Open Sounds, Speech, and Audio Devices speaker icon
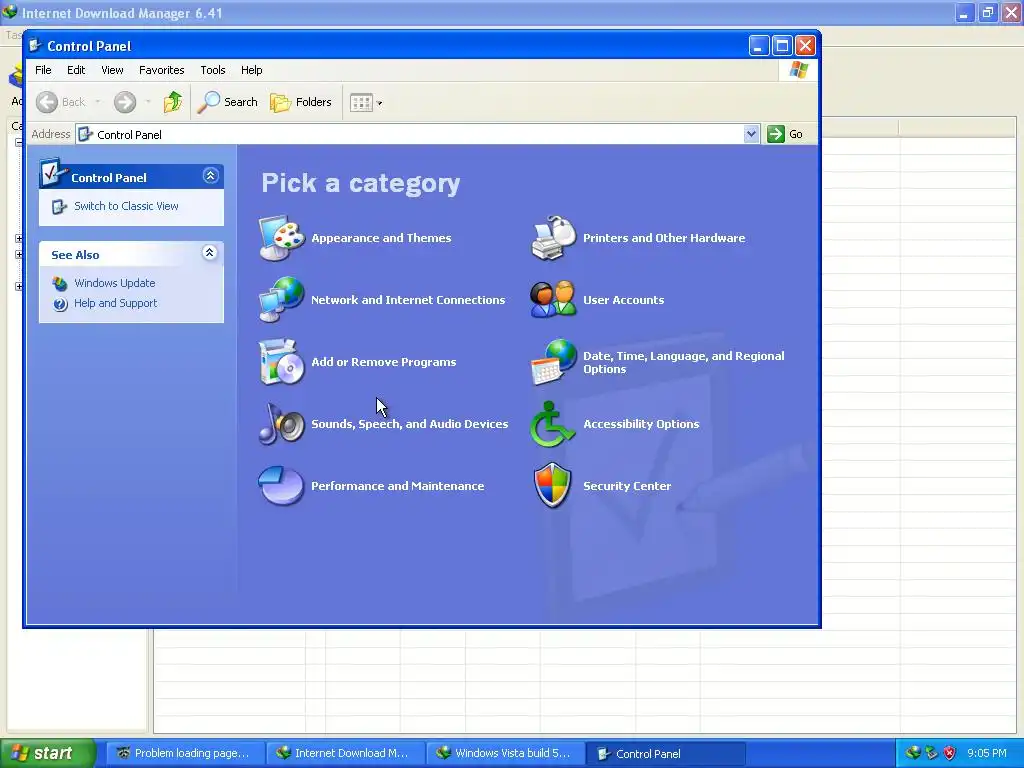This screenshot has height=768, width=1024. pyautogui.click(x=281, y=424)
